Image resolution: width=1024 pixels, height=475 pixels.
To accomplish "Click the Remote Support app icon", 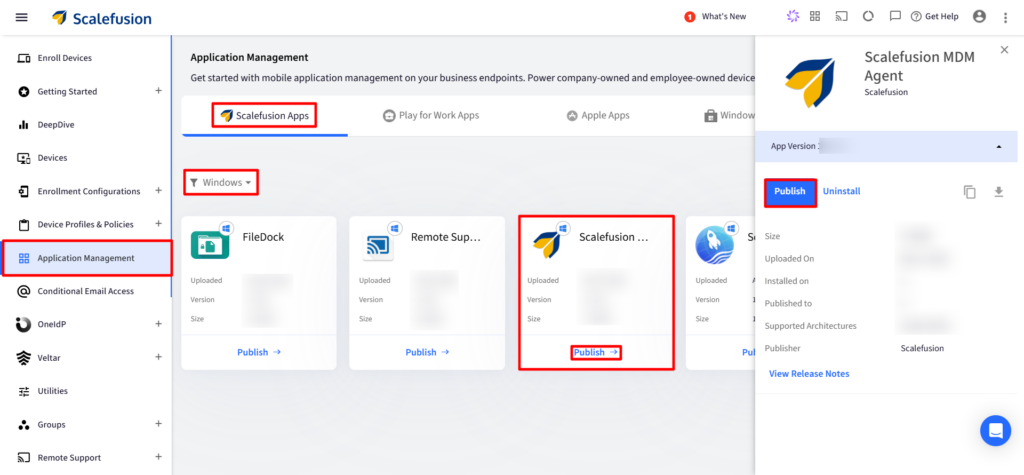I will click(x=378, y=245).
